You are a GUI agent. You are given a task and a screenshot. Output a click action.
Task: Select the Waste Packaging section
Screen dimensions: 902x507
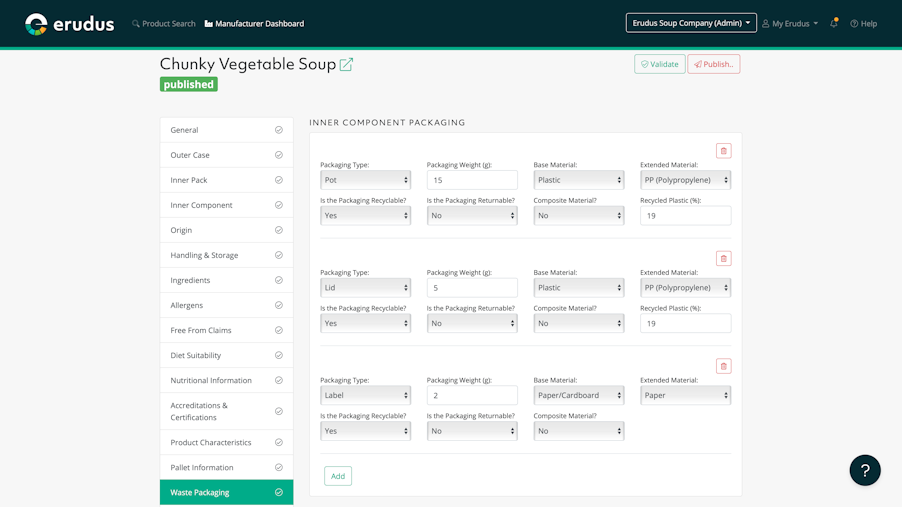pyautogui.click(x=227, y=493)
